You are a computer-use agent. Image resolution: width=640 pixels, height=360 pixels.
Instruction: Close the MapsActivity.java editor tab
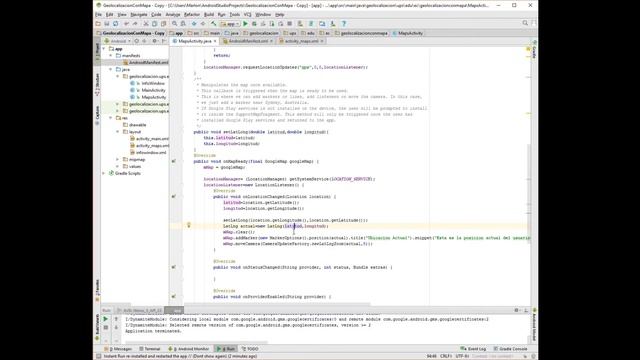(215, 41)
